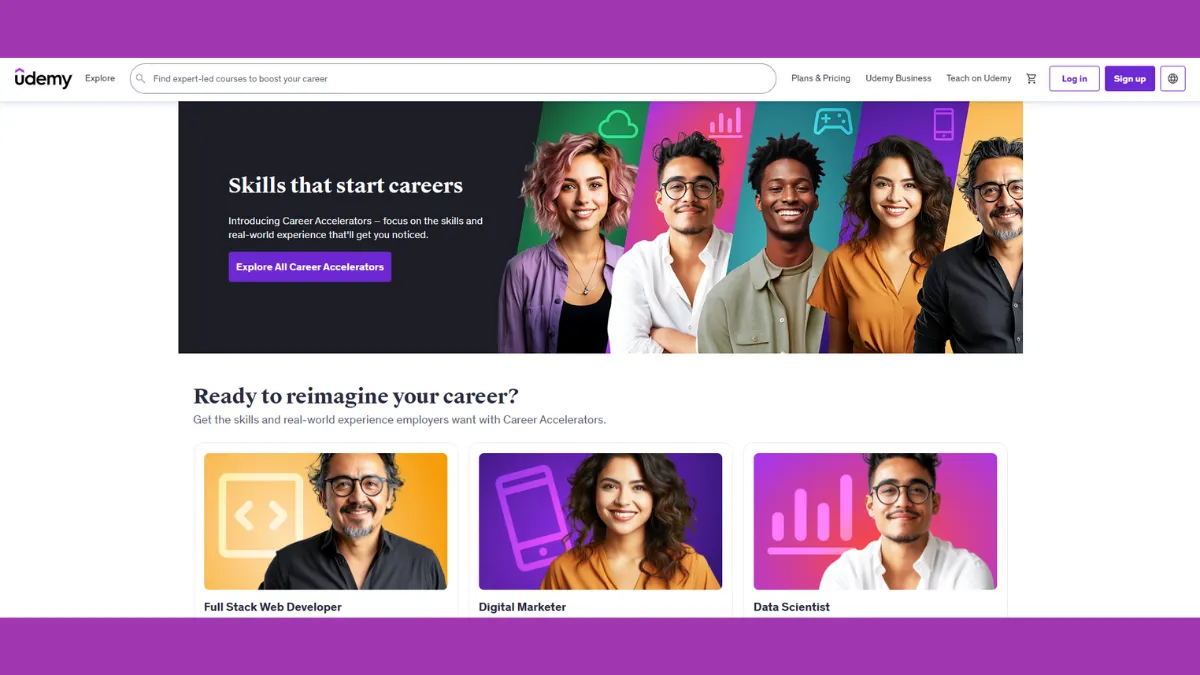Open Data Scientist card image
1200x675 pixels.
(875, 521)
